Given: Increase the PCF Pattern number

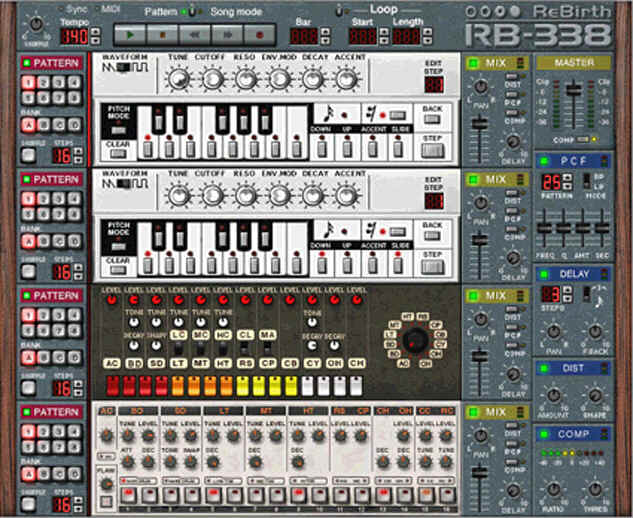Looking at the screenshot, I should pyautogui.click(x=567, y=177).
